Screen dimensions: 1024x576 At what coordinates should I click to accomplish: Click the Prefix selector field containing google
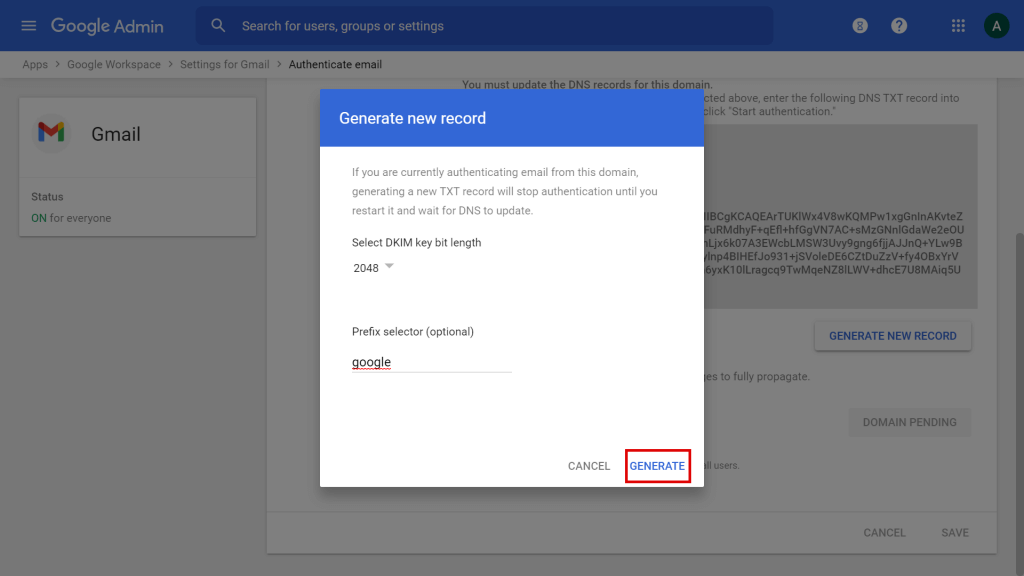click(x=431, y=362)
